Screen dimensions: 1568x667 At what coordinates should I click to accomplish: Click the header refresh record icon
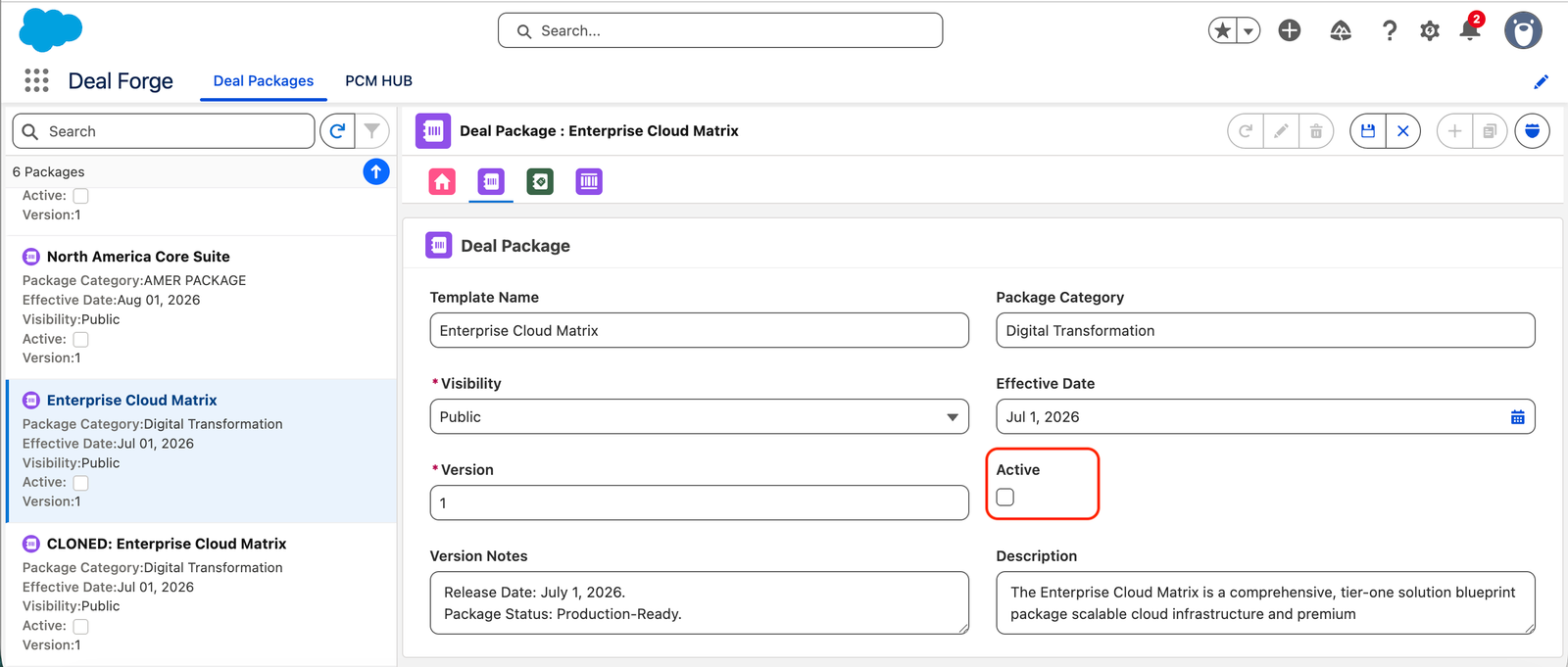(1246, 131)
